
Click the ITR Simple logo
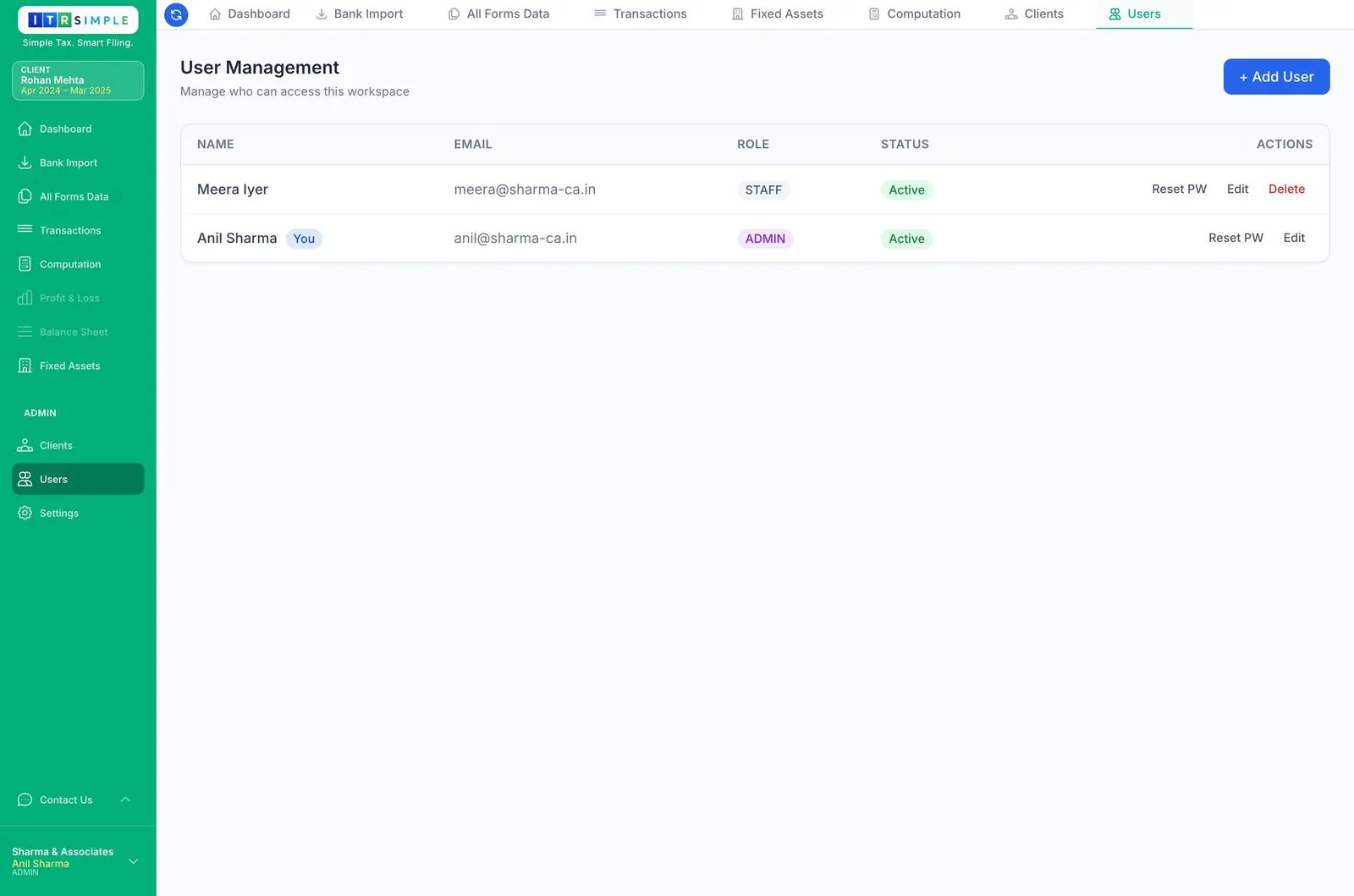click(78, 20)
